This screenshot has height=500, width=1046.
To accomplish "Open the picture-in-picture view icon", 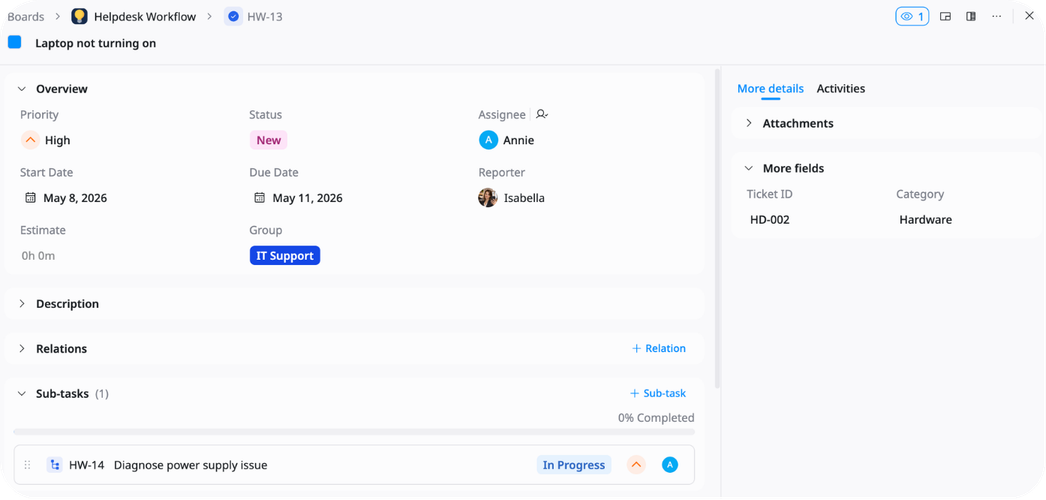I will (945, 17).
